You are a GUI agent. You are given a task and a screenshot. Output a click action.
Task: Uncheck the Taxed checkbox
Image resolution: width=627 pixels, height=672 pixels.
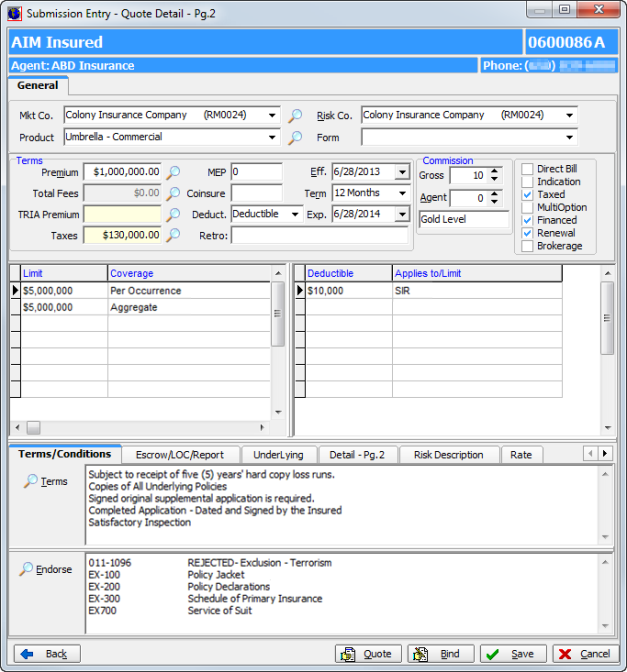click(x=527, y=195)
